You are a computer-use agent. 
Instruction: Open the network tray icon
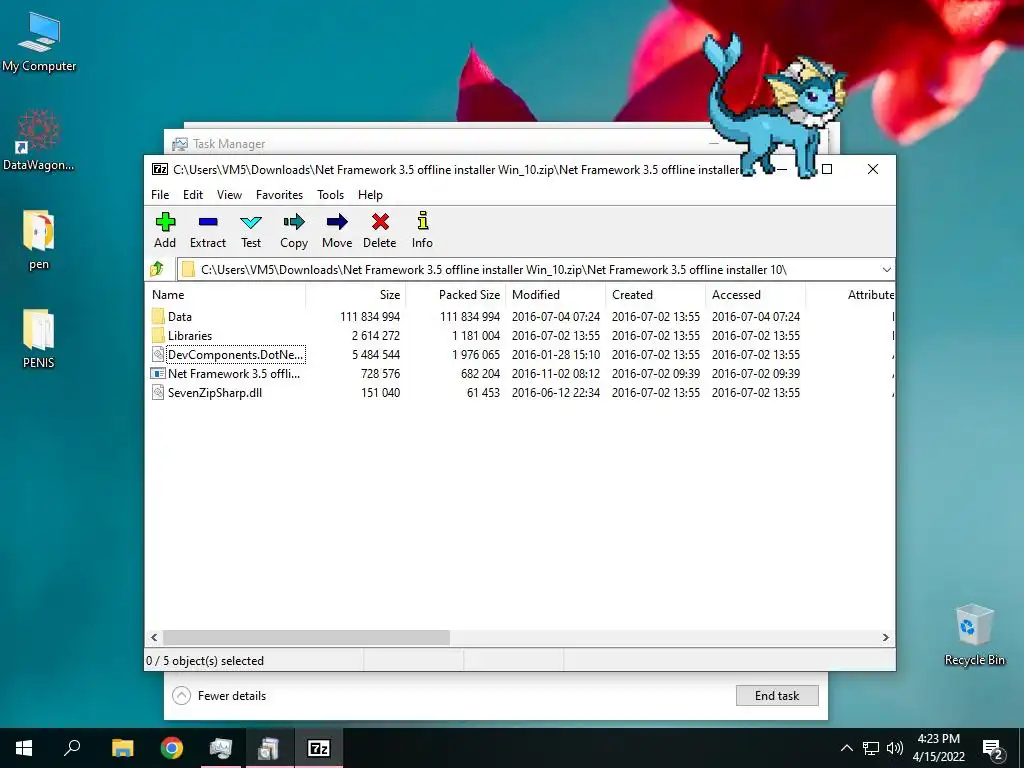(x=871, y=748)
